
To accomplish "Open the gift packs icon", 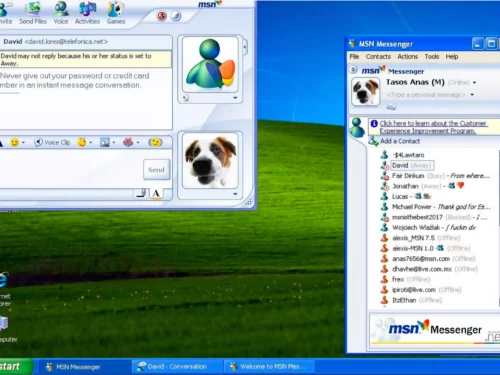I will (x=128, y=142).
